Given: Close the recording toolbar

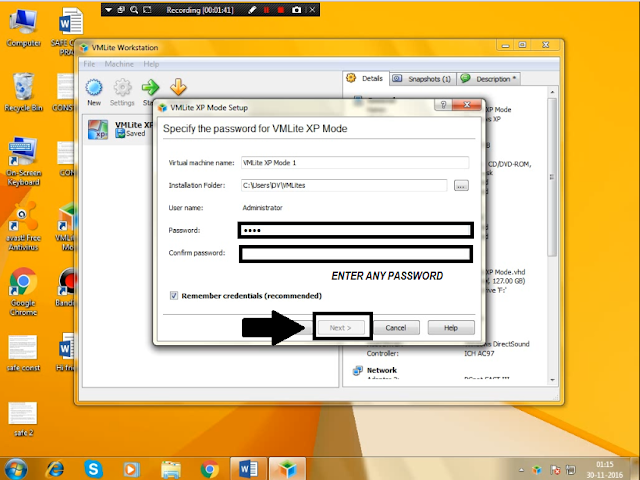Looking at the screenshot, I should click(312, 10).
